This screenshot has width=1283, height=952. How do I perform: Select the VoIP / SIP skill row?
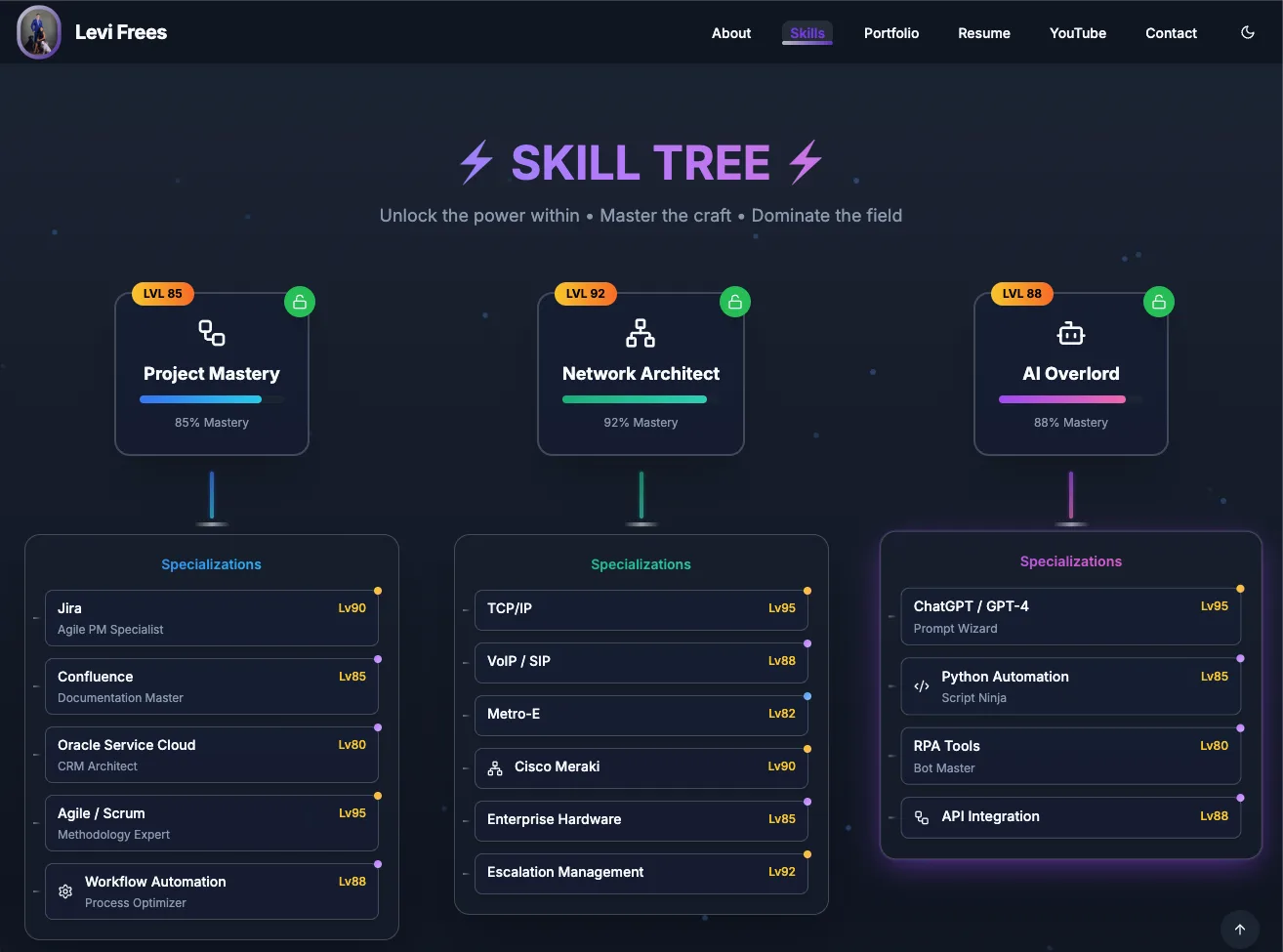pos(641,662)
